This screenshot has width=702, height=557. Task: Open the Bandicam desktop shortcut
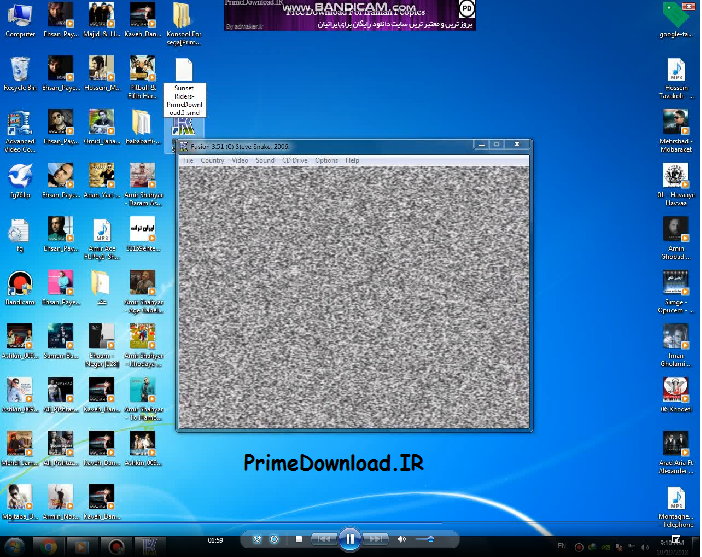20,288
